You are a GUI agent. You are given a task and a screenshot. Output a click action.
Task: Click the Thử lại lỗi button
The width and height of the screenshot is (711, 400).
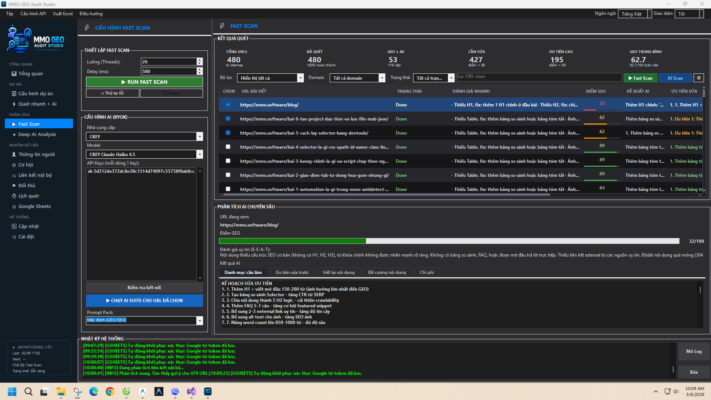click(112, 93)
